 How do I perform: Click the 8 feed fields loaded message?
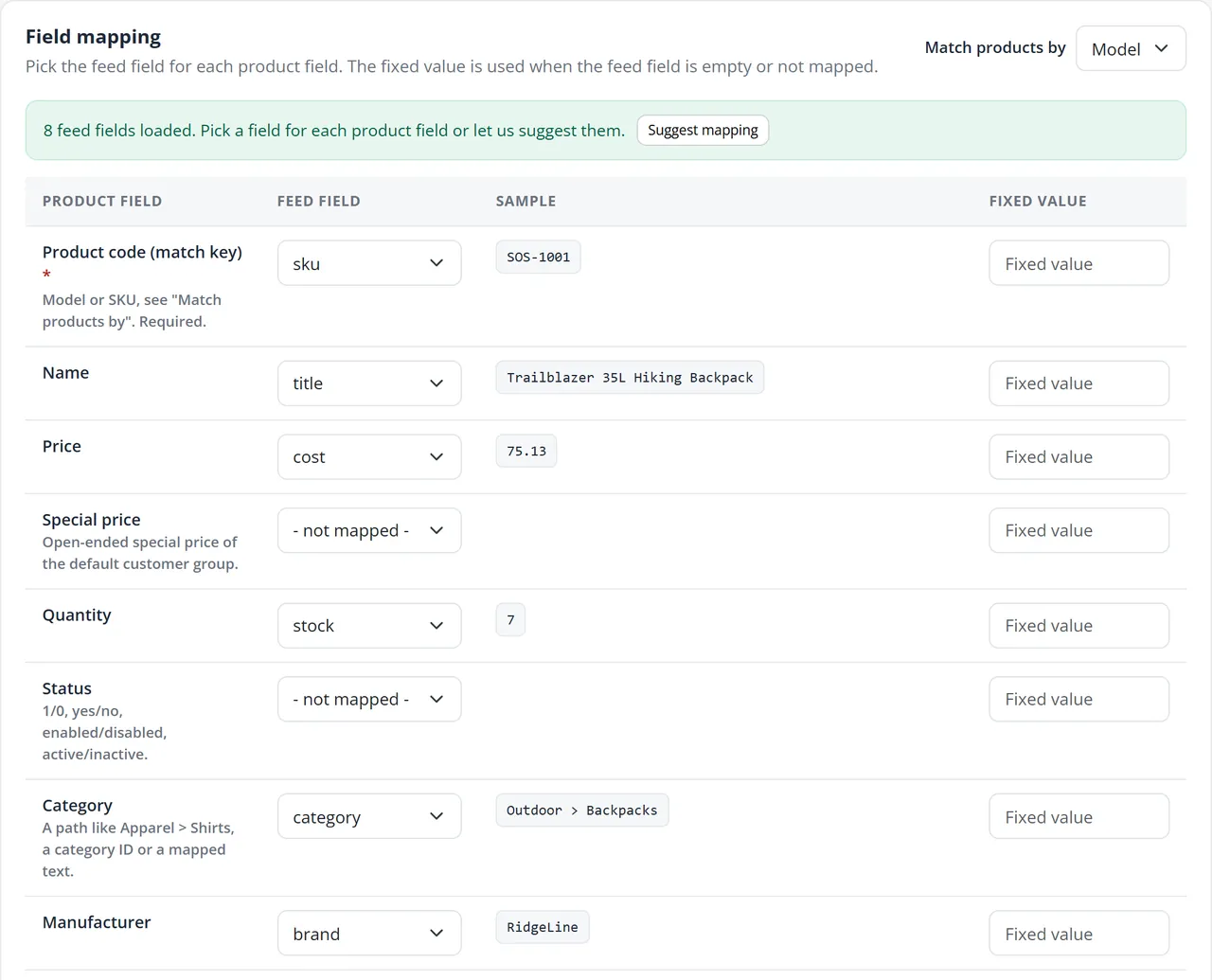[x=334, y=131]
